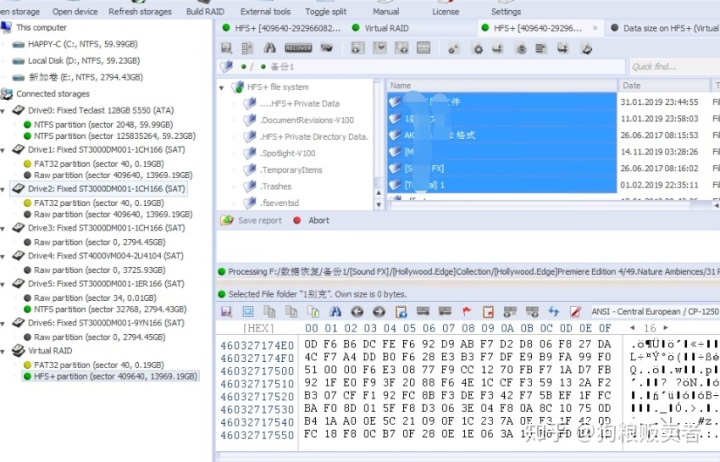The width and height of the screenshot is (720, 462).
Task: Decrease bytes per row with left arrow
Action: pos(633,328)
